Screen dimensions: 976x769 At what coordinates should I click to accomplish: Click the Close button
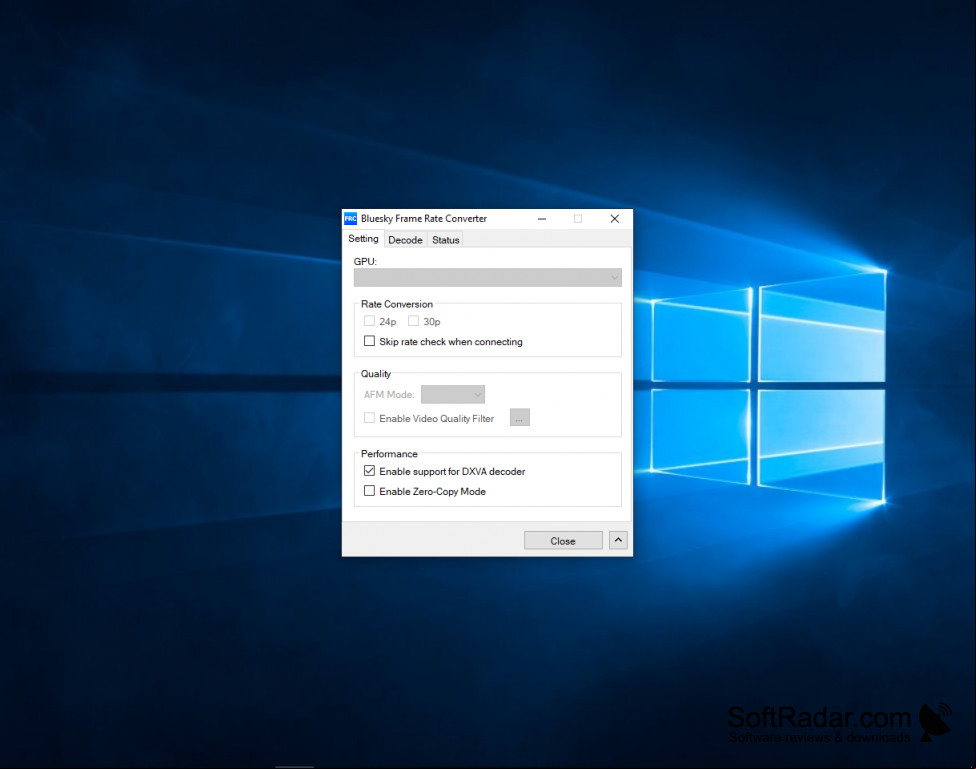(563, 540)
